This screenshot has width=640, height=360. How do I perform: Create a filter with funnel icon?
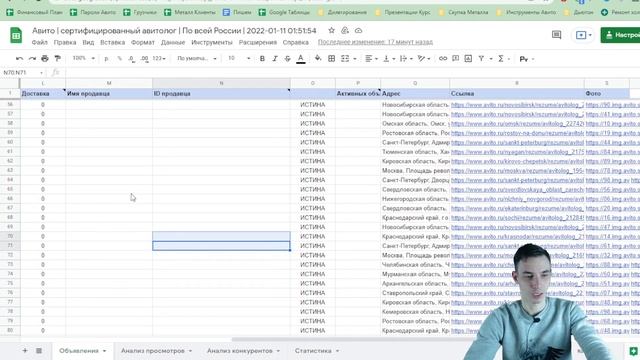click(481, 59)
